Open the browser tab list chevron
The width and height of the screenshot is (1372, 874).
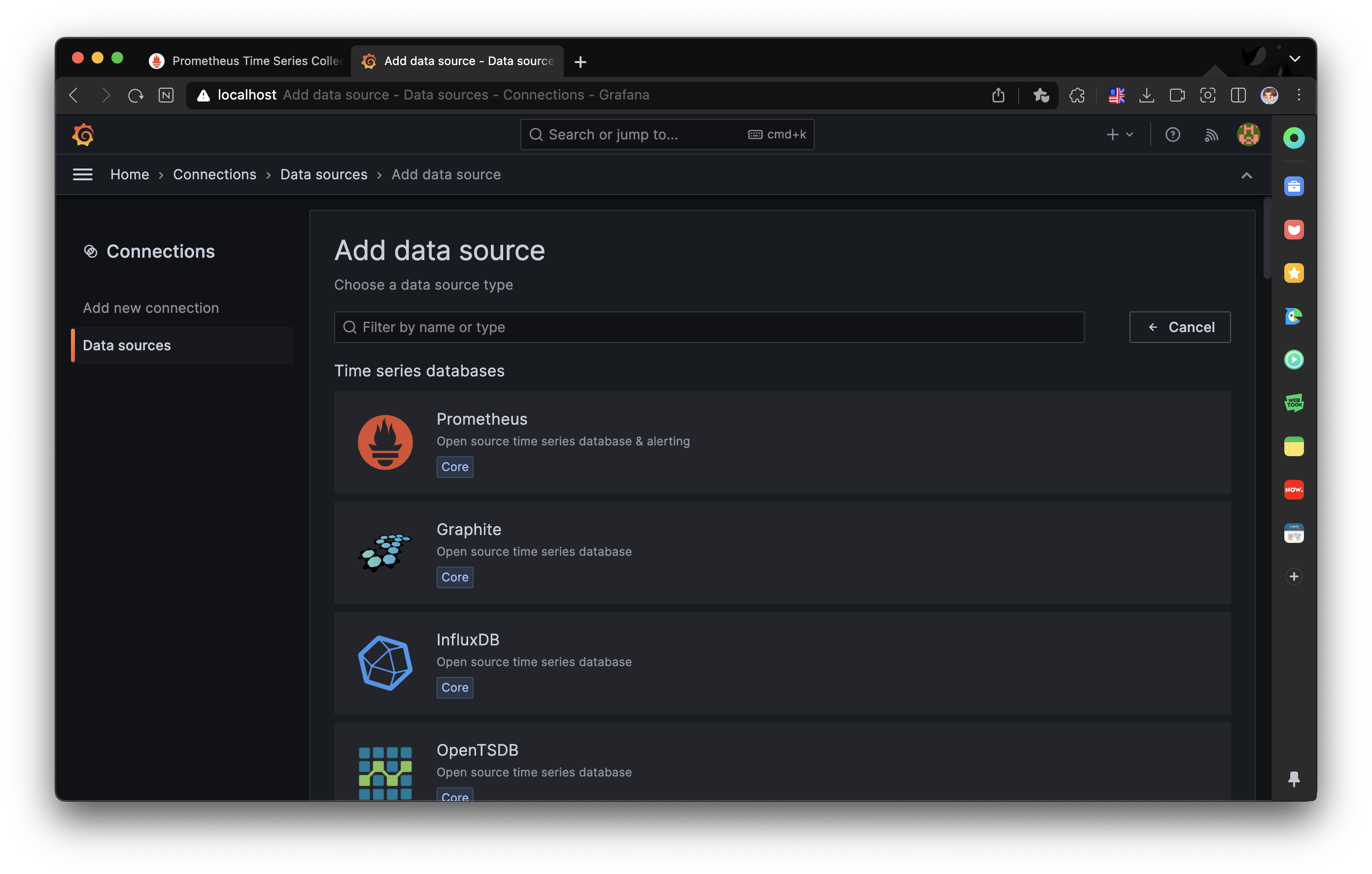click(1295, 59)
